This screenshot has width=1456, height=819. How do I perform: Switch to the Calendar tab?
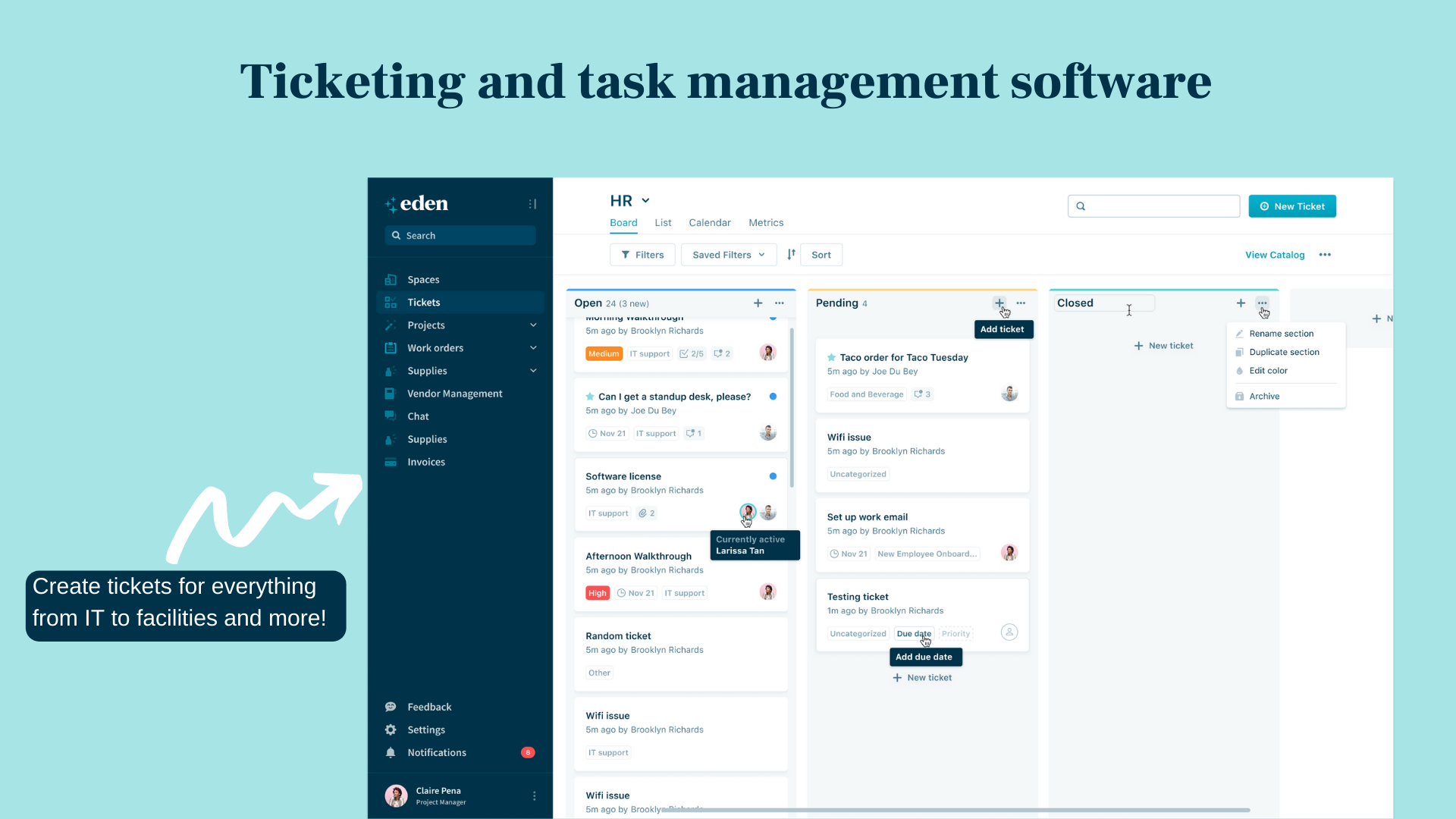coord(709,222)
